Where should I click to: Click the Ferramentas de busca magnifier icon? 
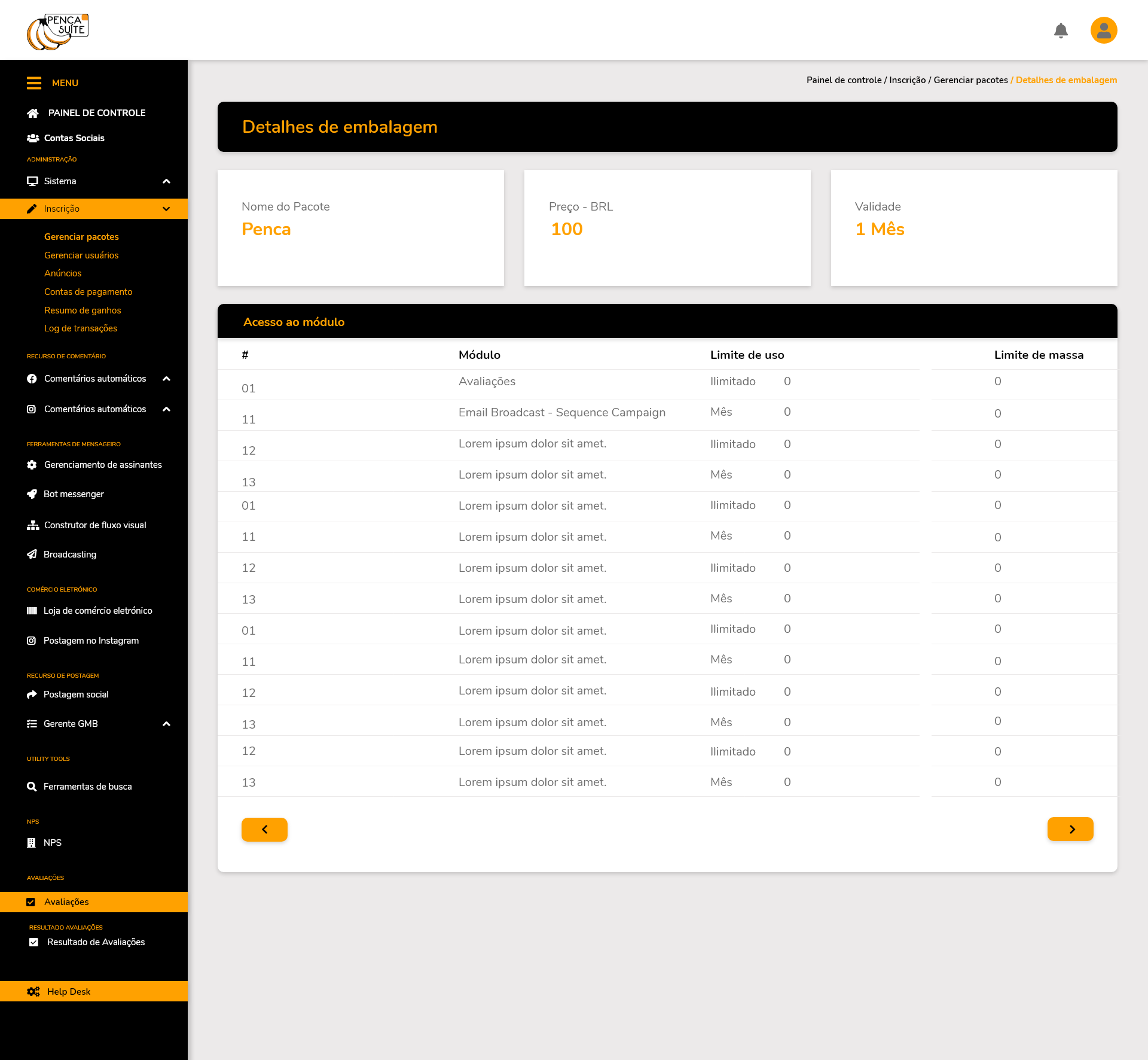[32, 787]
